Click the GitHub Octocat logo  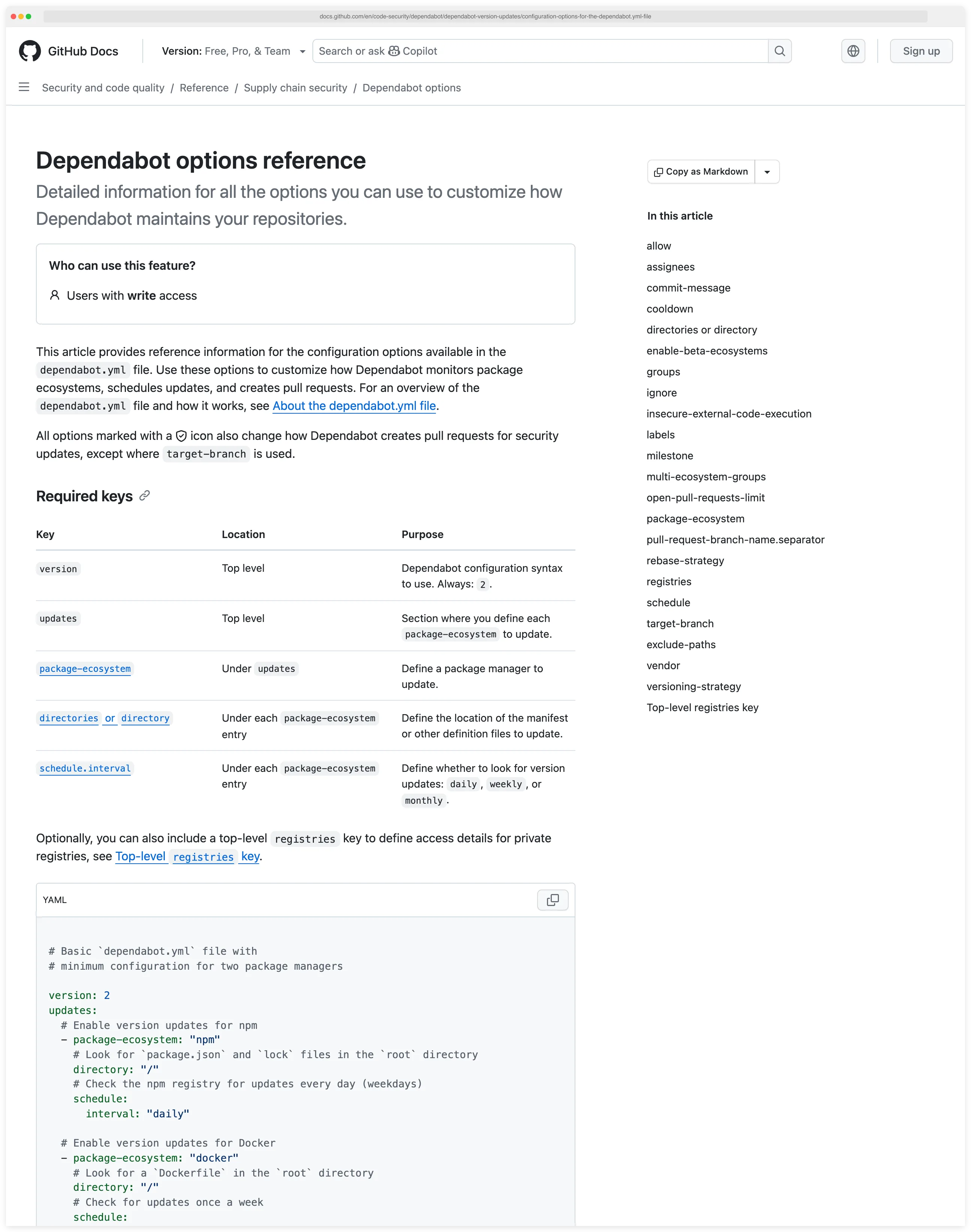pyautogui.click(x=30, y=51)
